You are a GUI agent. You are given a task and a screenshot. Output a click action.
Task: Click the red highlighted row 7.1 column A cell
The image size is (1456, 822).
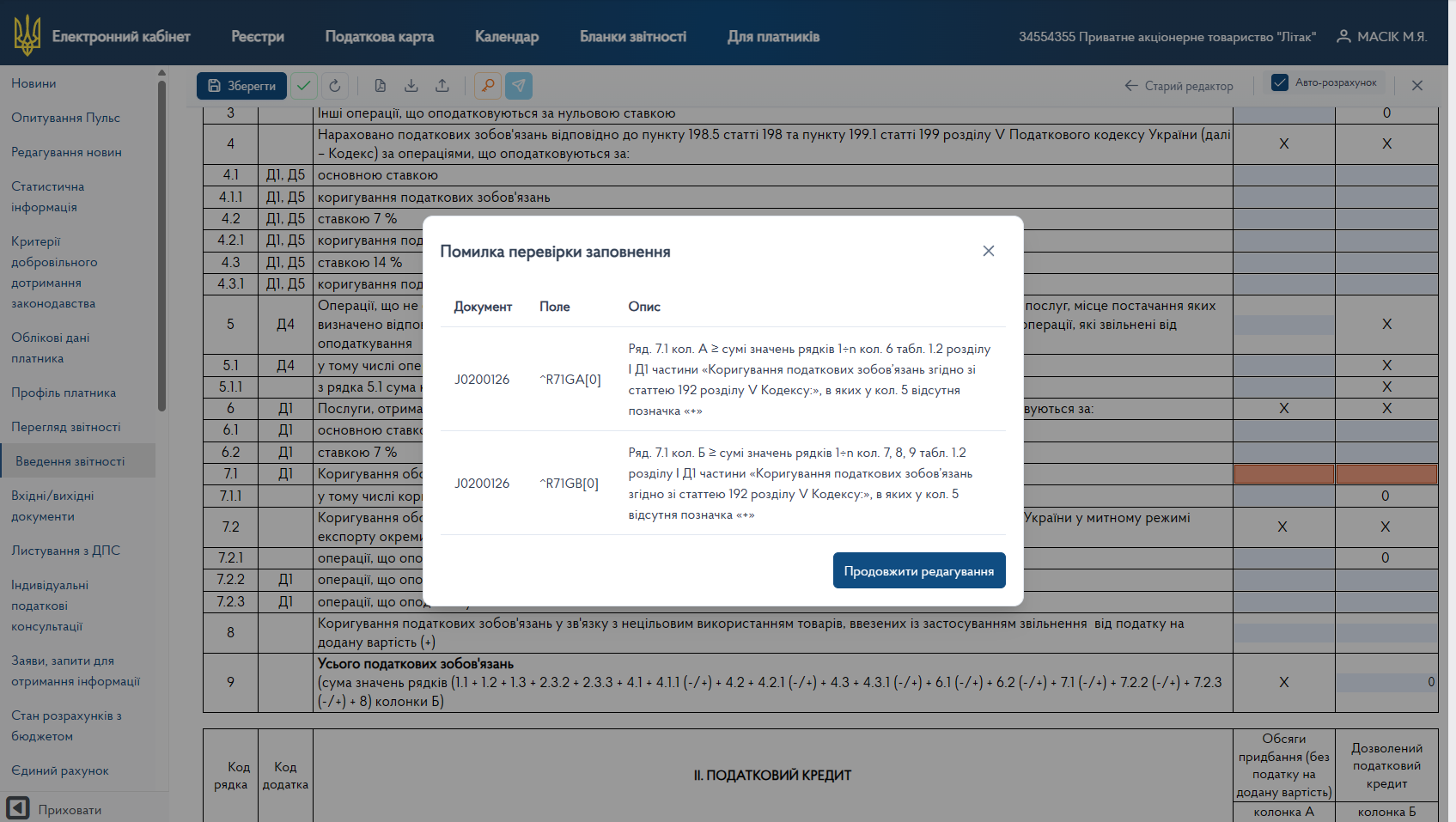point(1284,474)
